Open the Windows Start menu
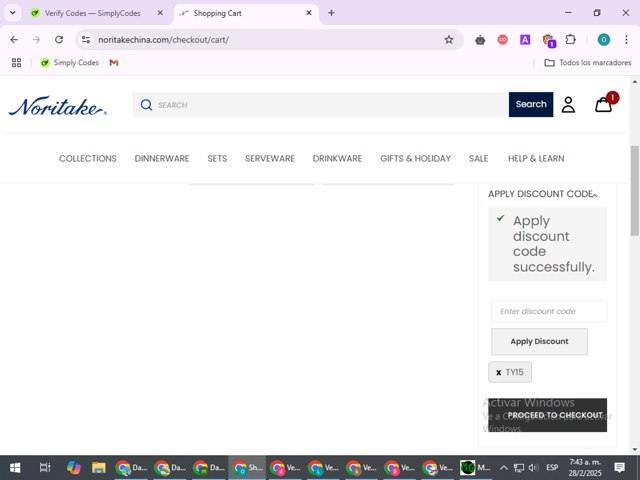Image resolution: width=640 pixels, height=480 pixels. tap(15, 467)
